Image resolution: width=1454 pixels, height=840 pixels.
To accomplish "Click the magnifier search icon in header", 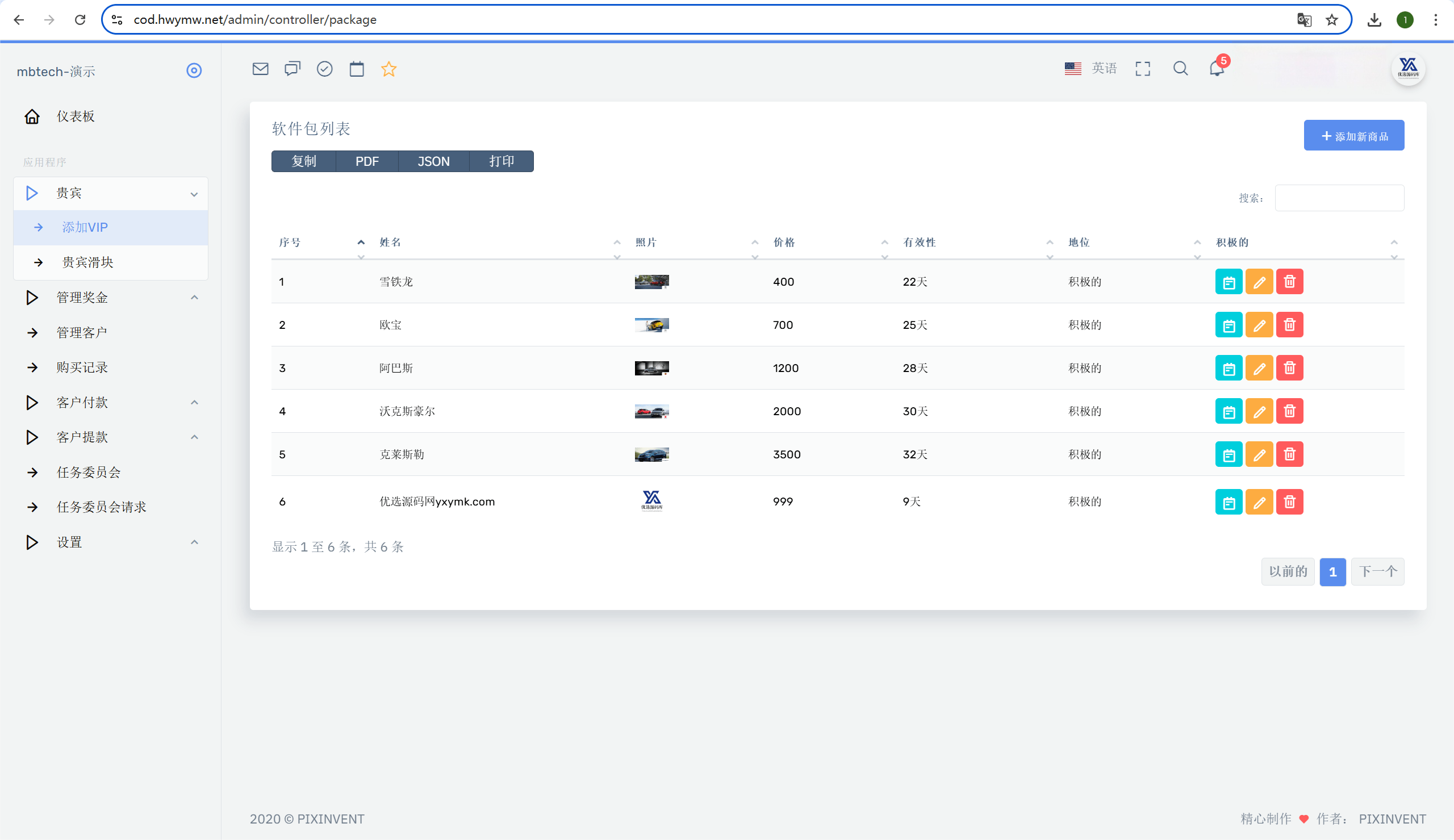I will tap(1180, 69).
